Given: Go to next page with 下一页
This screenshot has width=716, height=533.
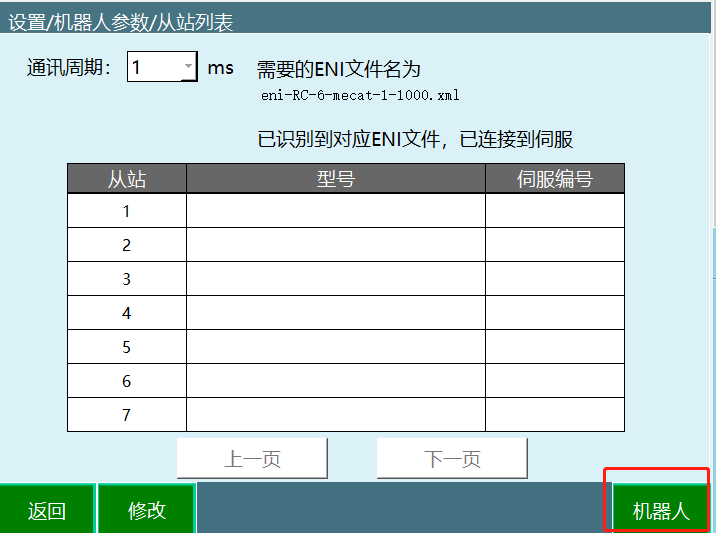Looking at the screenshot, I should 452,459.
